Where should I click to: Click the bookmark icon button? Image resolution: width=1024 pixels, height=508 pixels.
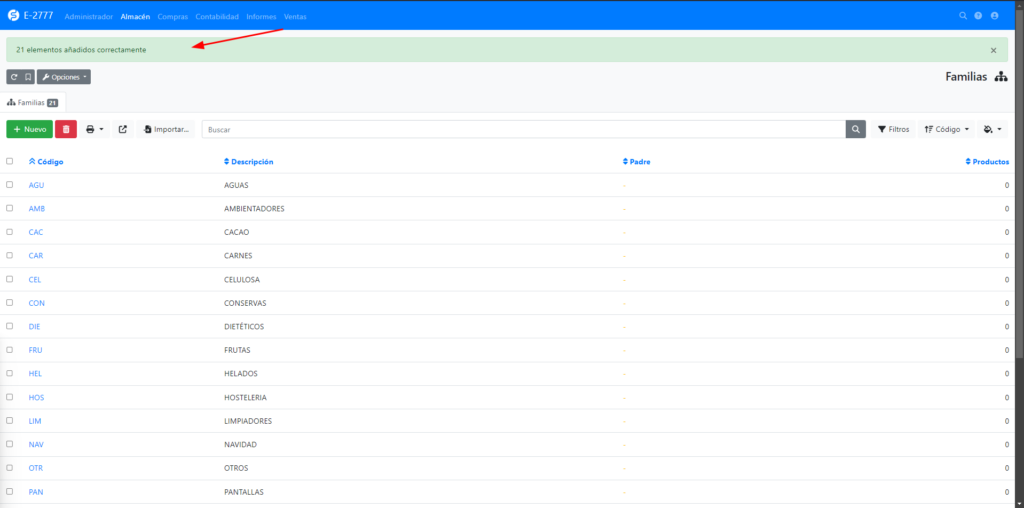(x=28, y=77)
